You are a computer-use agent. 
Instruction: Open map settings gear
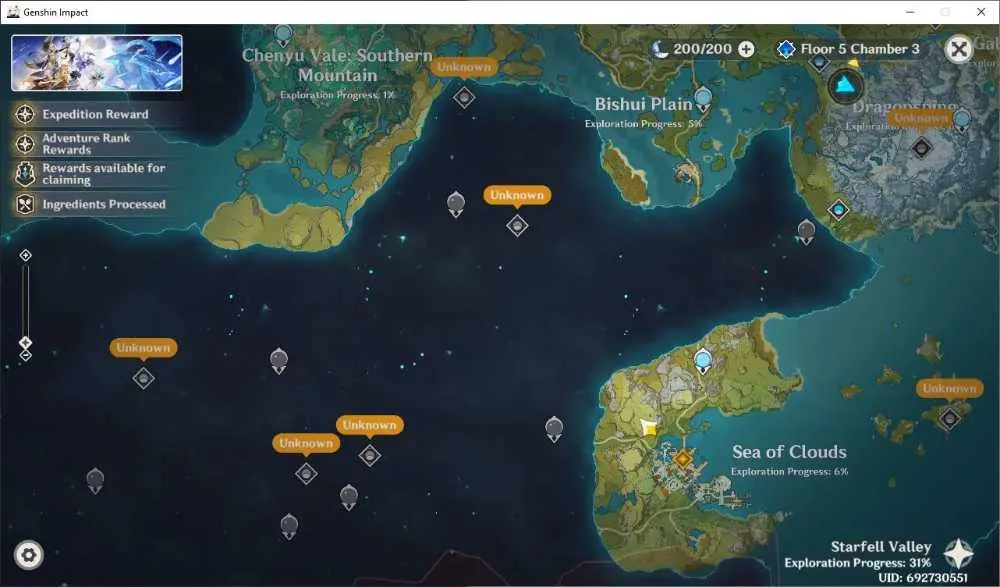(x=29, y=554)
